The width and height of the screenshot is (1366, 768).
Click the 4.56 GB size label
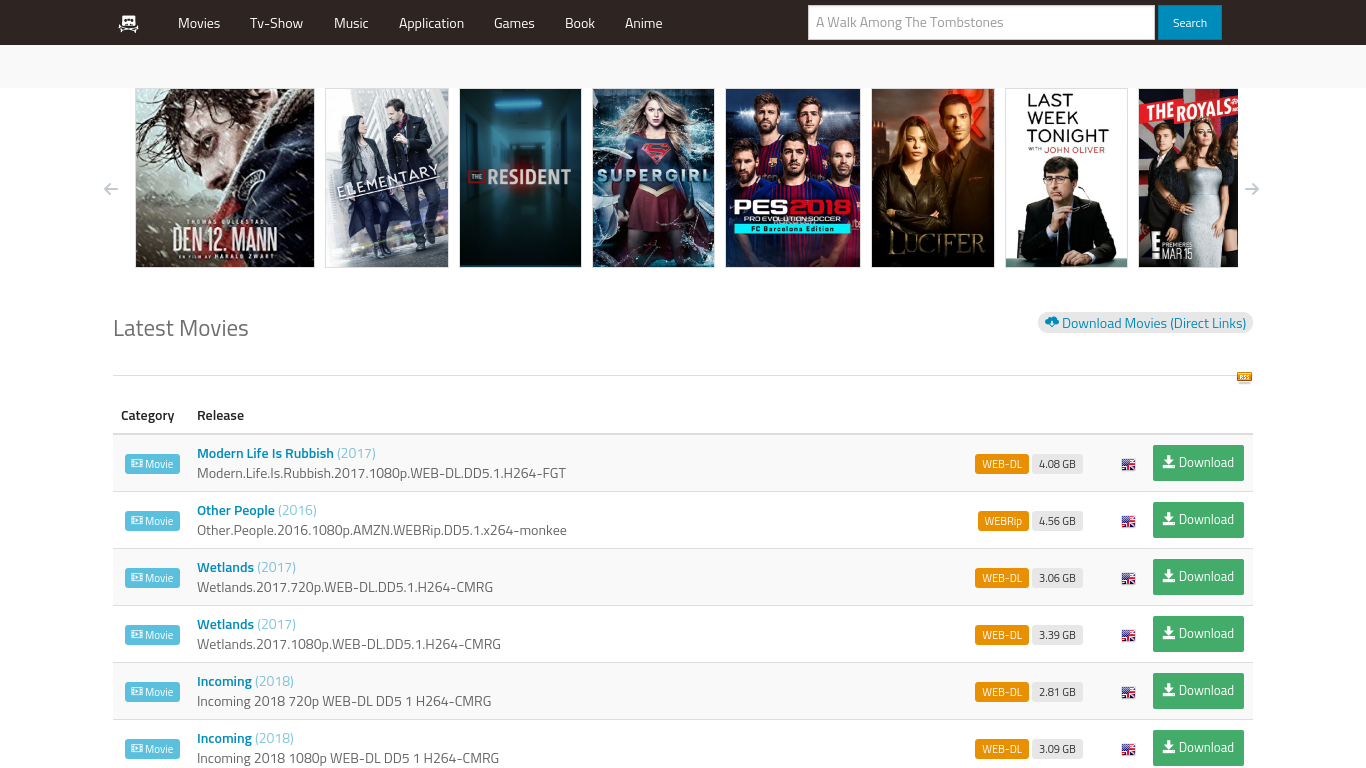click(x=1057, y=521)
